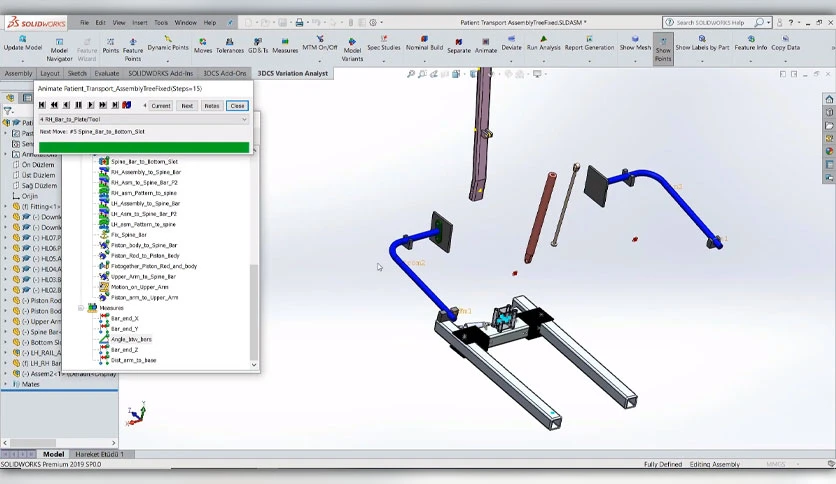
Task: Click the Update Model icon
Action: point(22,39)
